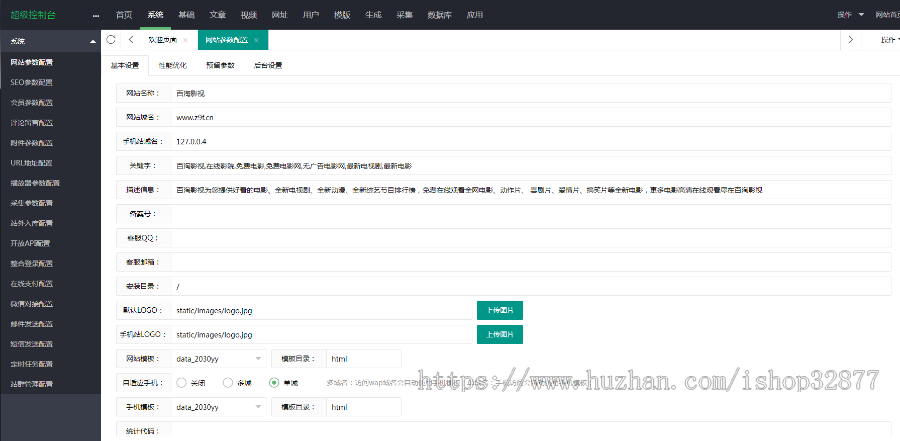This screenshot has width=900, height=441.
Task: Click the 安装目录 input field
Action: [531, 286]
